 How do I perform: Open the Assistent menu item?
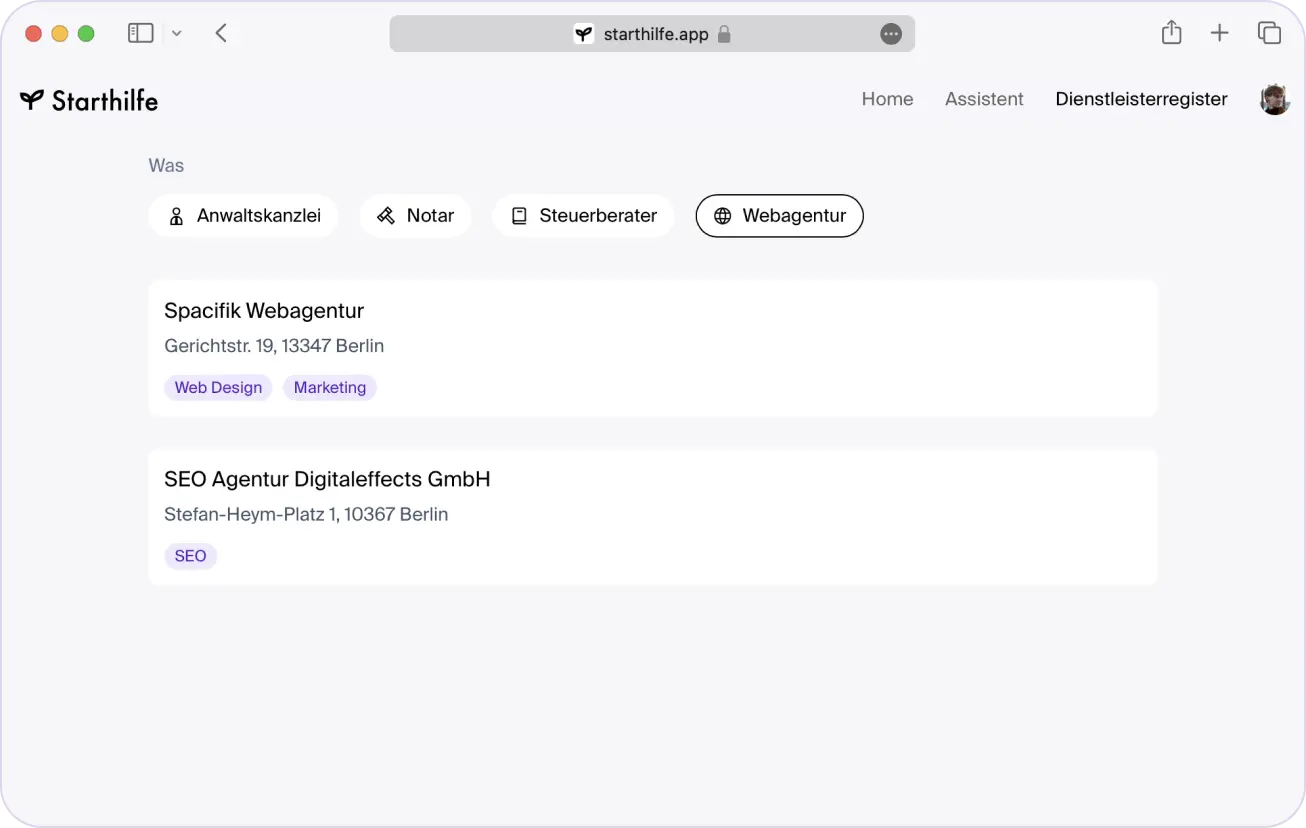point(984,99)
